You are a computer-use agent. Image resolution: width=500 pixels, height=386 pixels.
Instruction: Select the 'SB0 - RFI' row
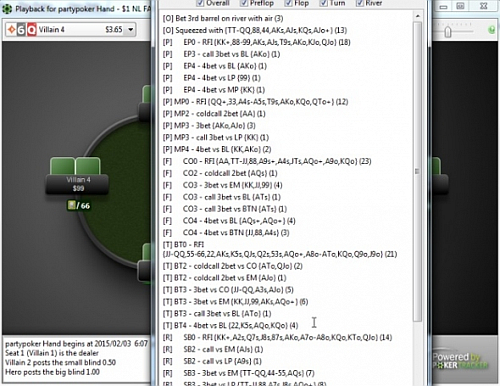pyautogui.click(x=277, y=337)
